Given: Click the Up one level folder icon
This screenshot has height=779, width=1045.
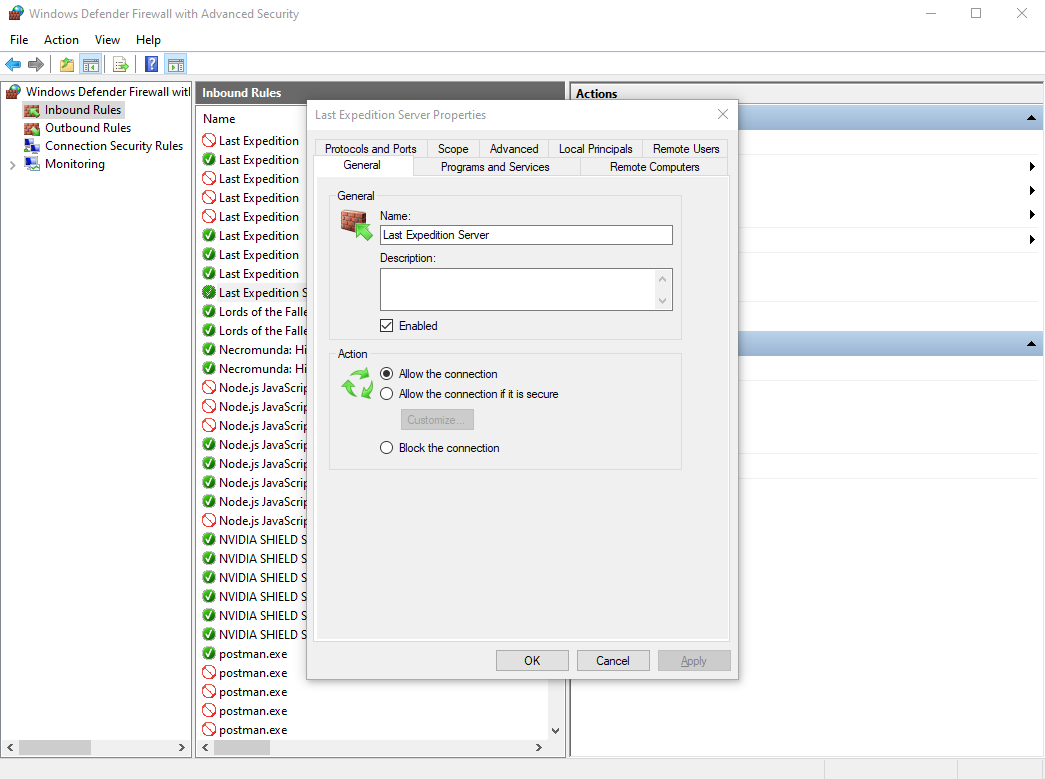Looking at the screenshot, I should coord(67,65).
